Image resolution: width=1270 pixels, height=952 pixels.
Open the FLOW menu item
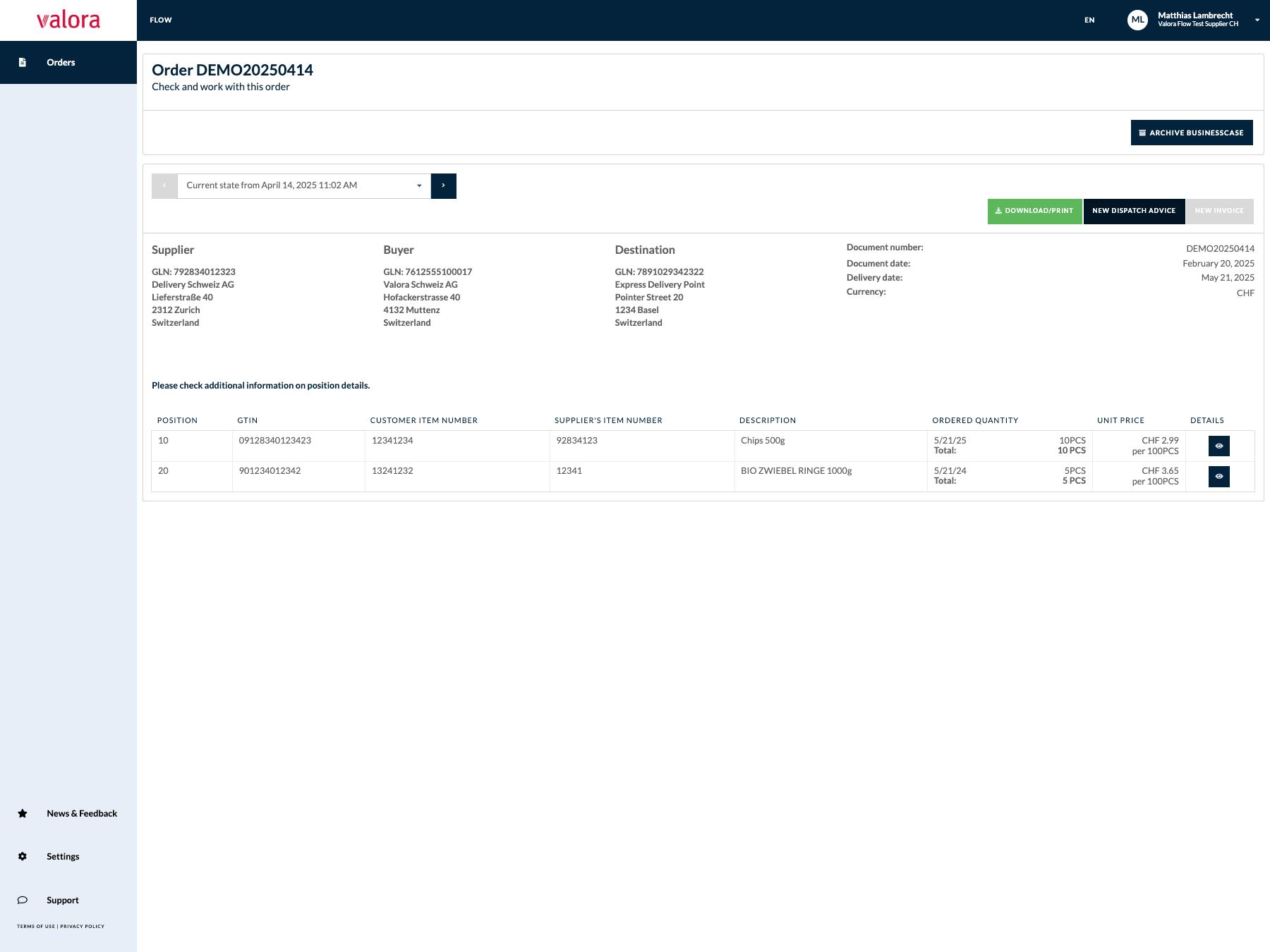click(x=161, y=20)
